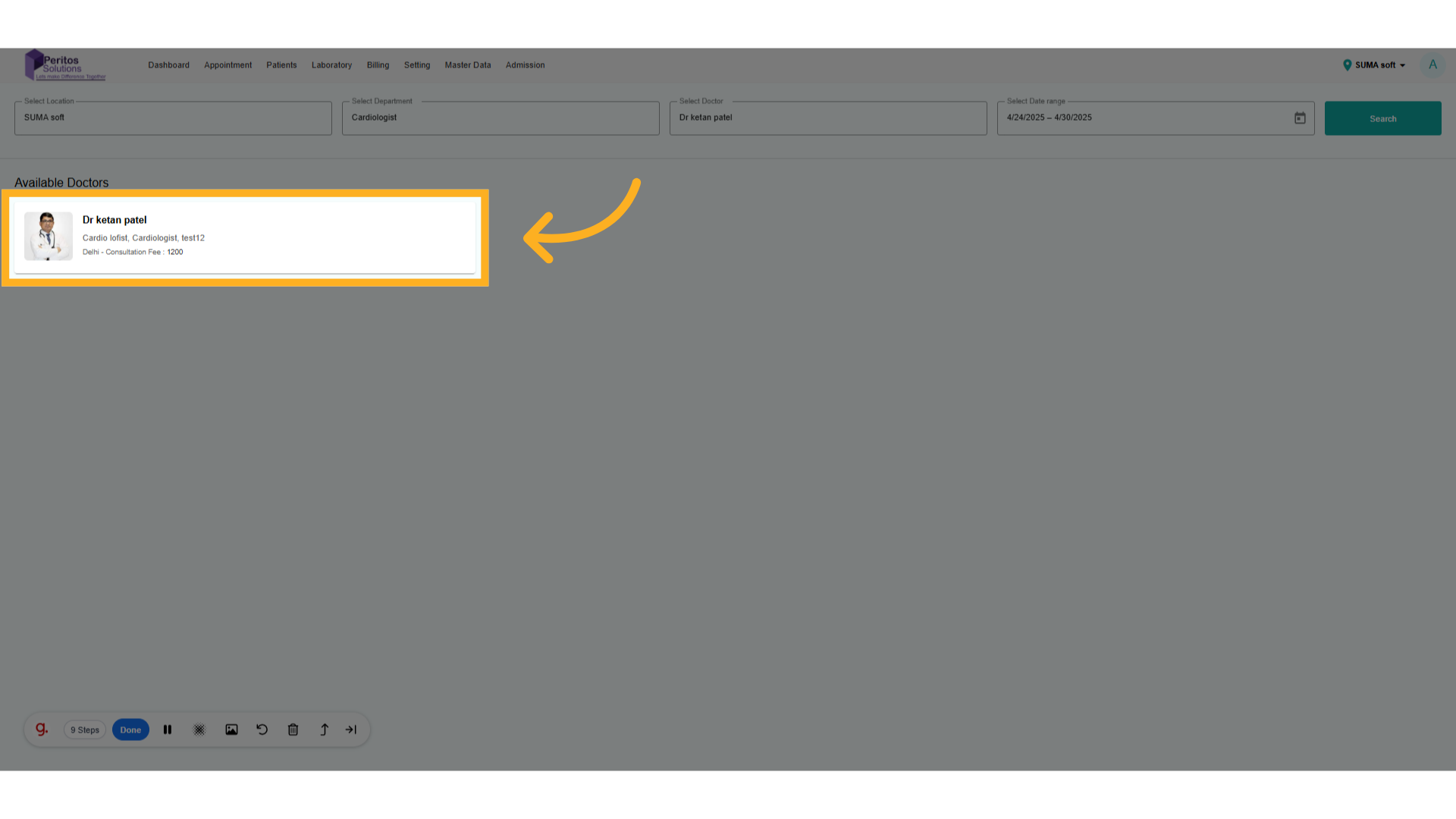Screen dimensions: 1456x819
Task: Expand the Select Location field
Action: point(173,118)
